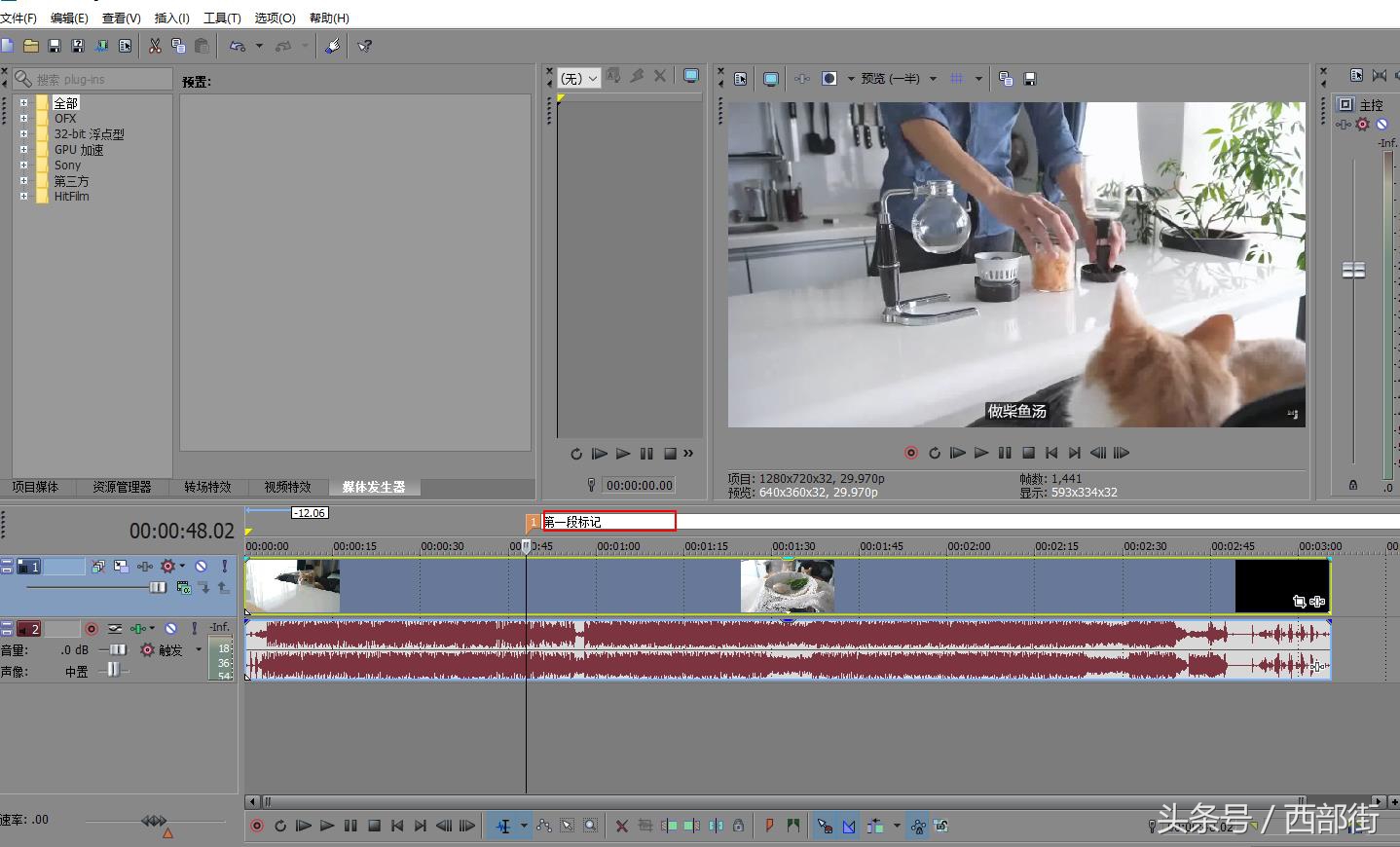Viewport: 1400px width, 847px height.
Task: Expand the Sony plug-in folder
Action: click(x=23, y=165)
